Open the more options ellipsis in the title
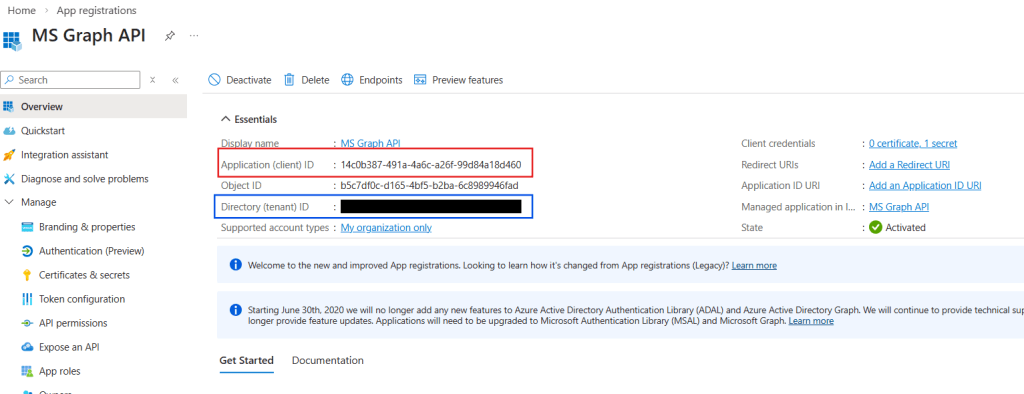Viewport: 1024px width, 394px height. pos(194,35)
